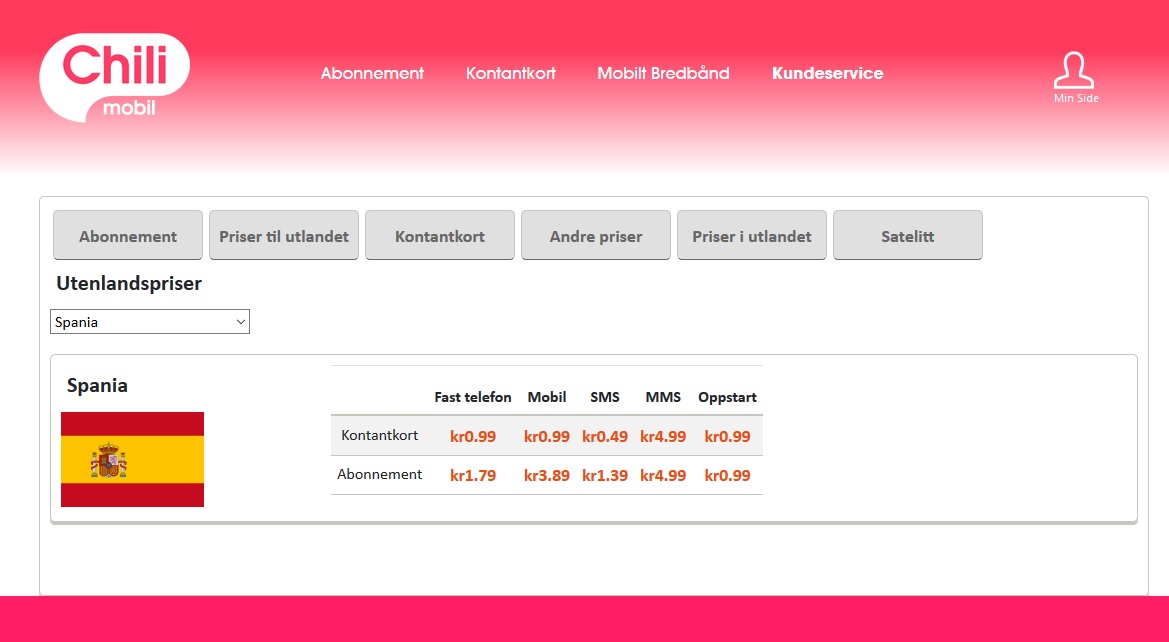Click the SMS column header
This screenshot has width=1169, height=642.
[605, 397]
